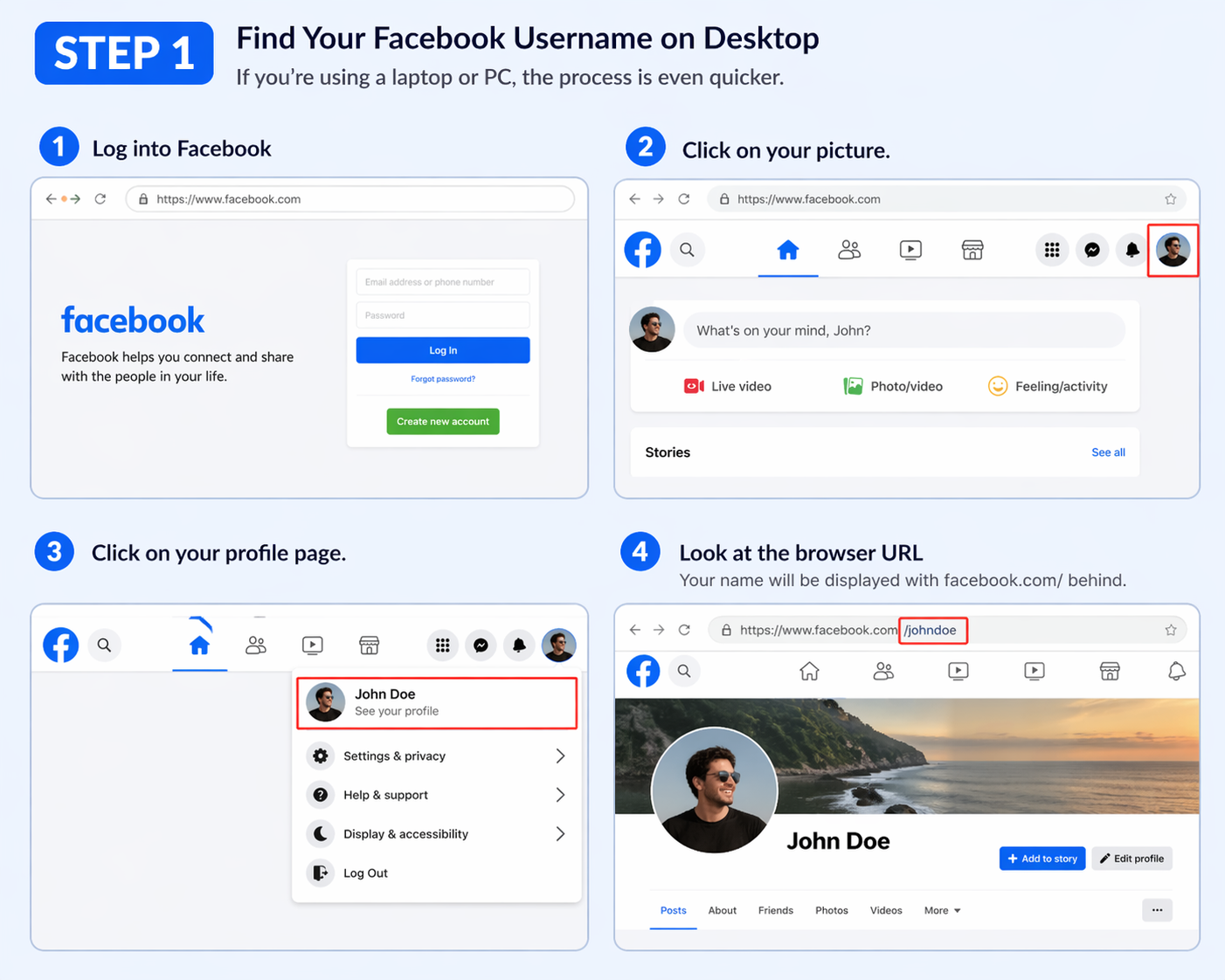Viewport: 1225px width, 980px height.
Task: Expand the More dropdown on the profile
Action: 943,910
